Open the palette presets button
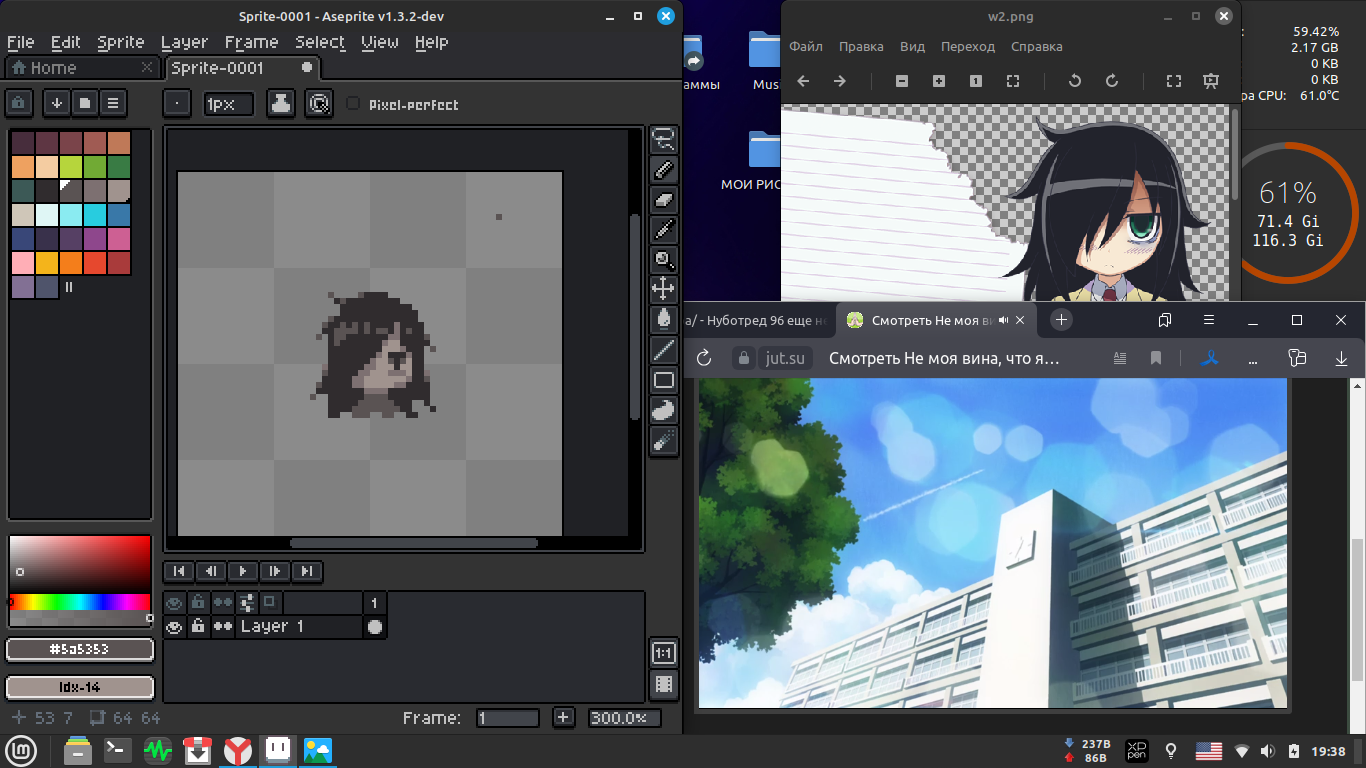Image resolution: width=1366 pixels, height=768 pixels. (x=85, y=103)
